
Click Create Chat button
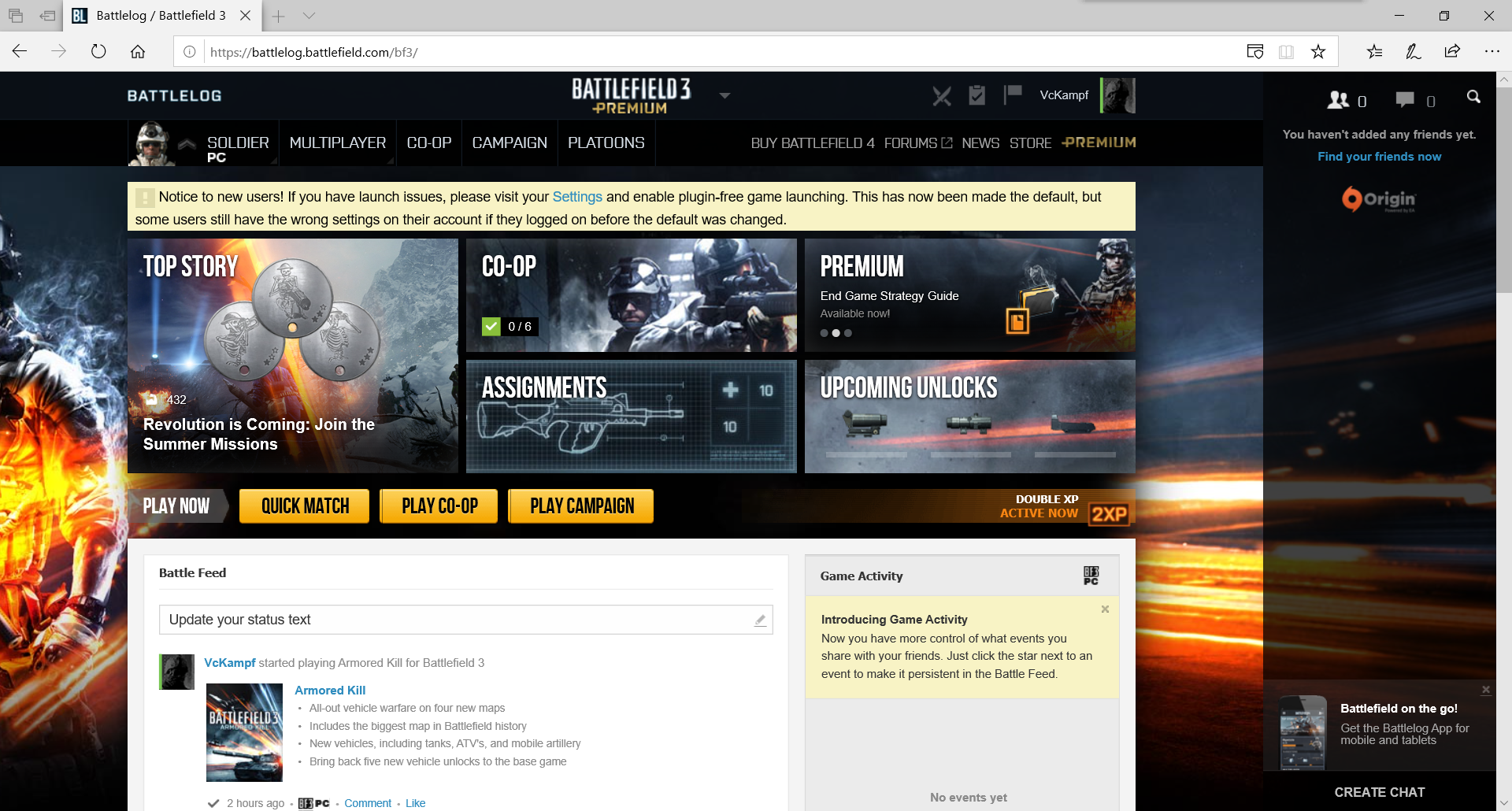[x=1380, y=792]
